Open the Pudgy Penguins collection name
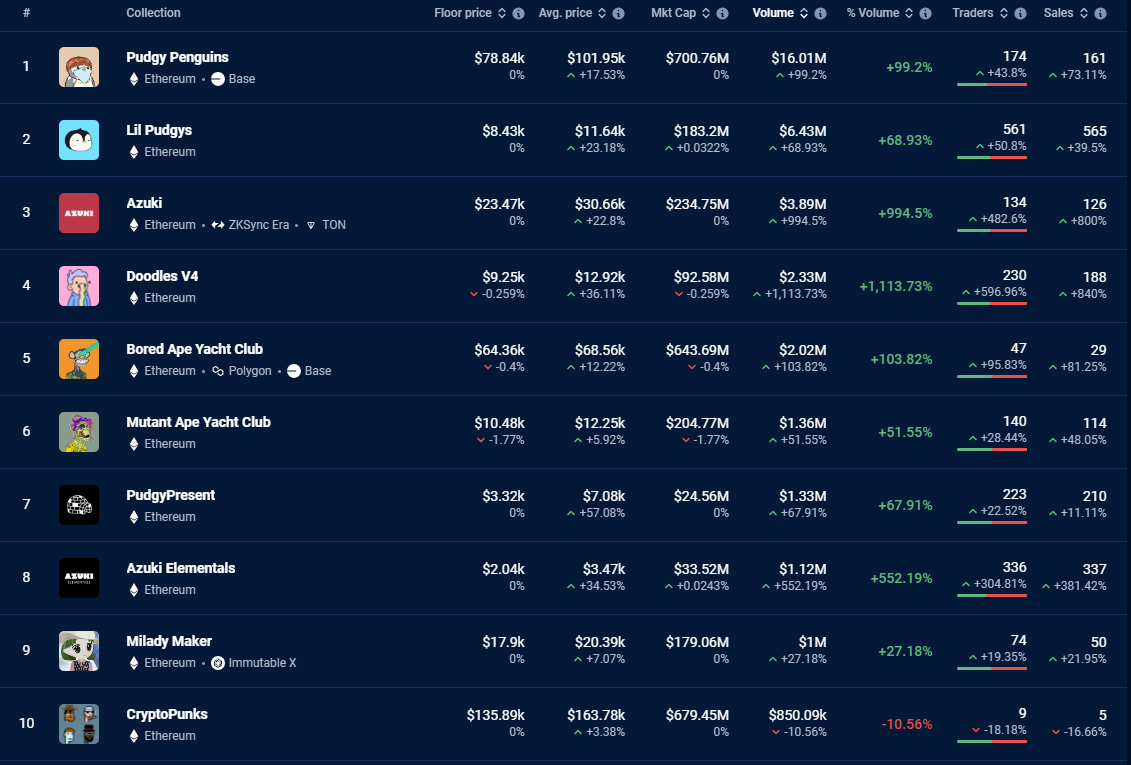Image resolution: width=1131 pixels, height=765 pixels. pyautogui.click(x=177, y=57)
